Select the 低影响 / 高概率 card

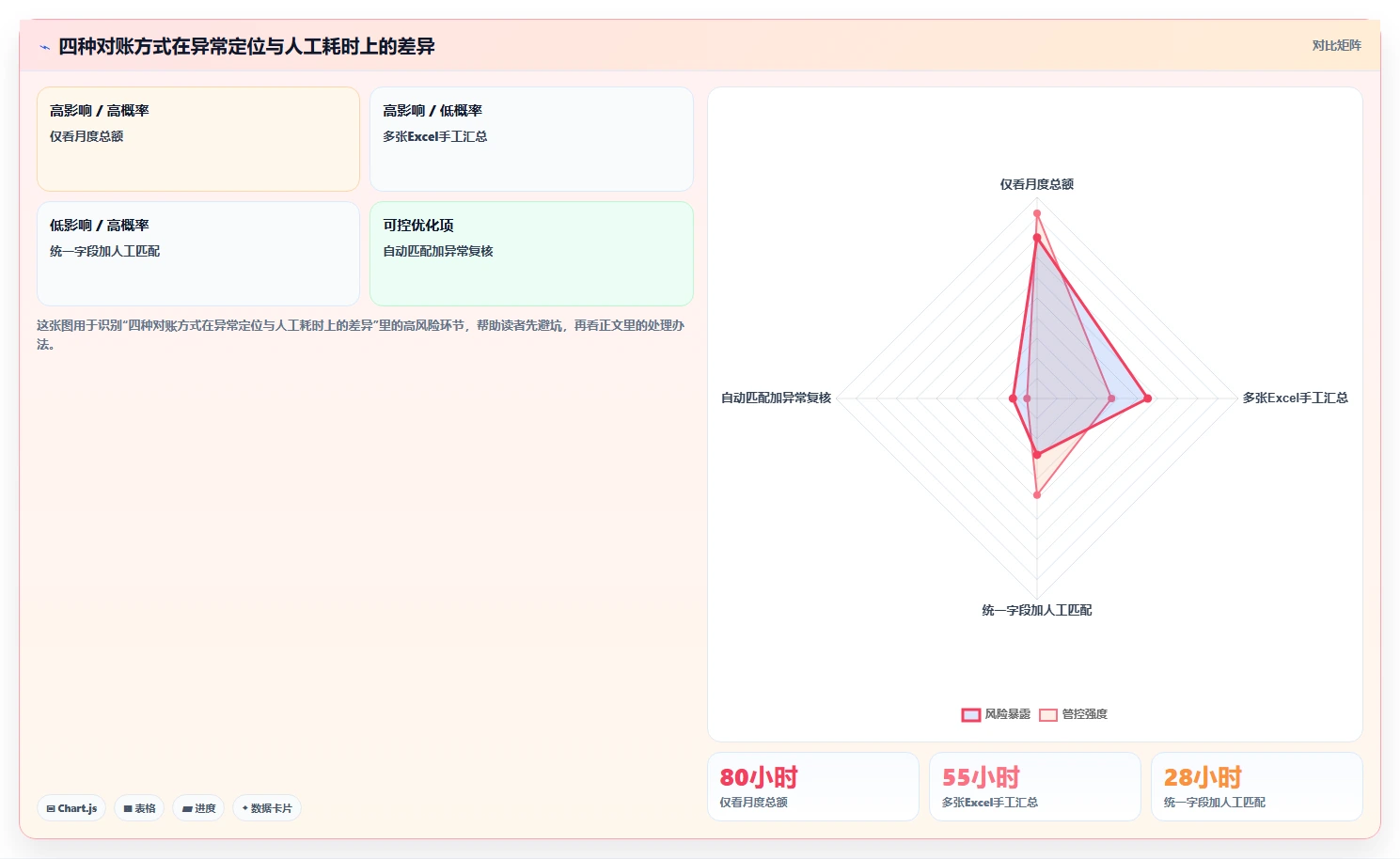point(198,254)
